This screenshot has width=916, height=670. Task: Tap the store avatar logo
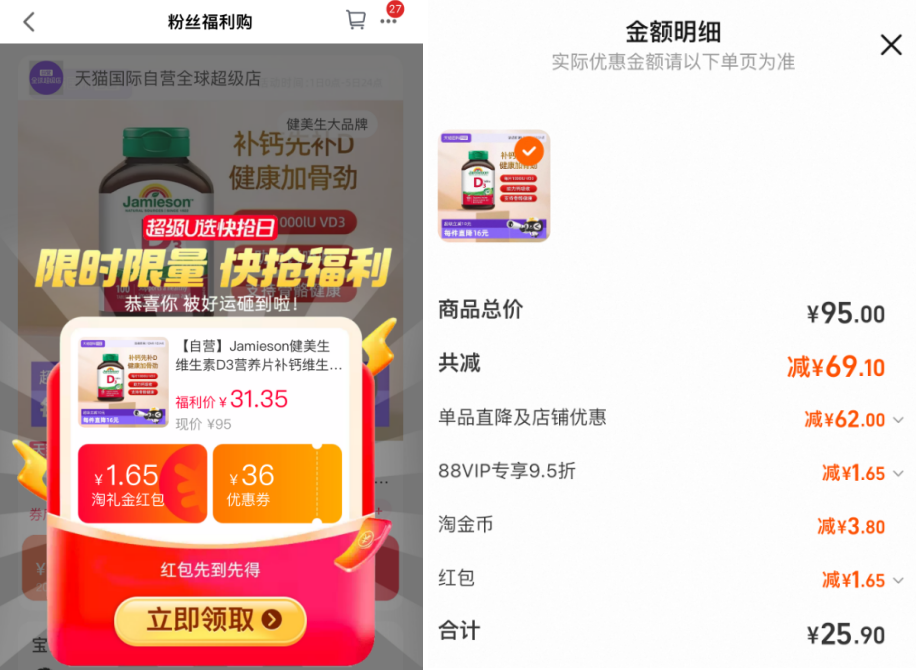46,78
